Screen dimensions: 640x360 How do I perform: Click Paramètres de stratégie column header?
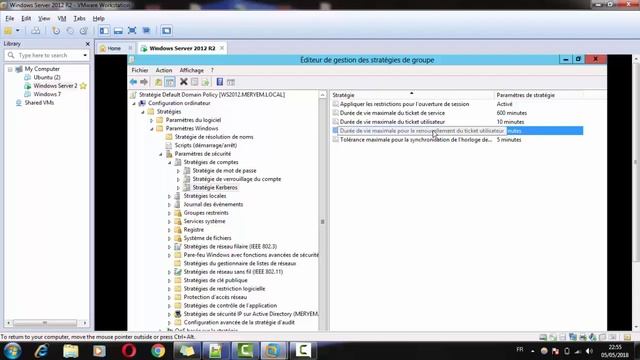(538, 95)
